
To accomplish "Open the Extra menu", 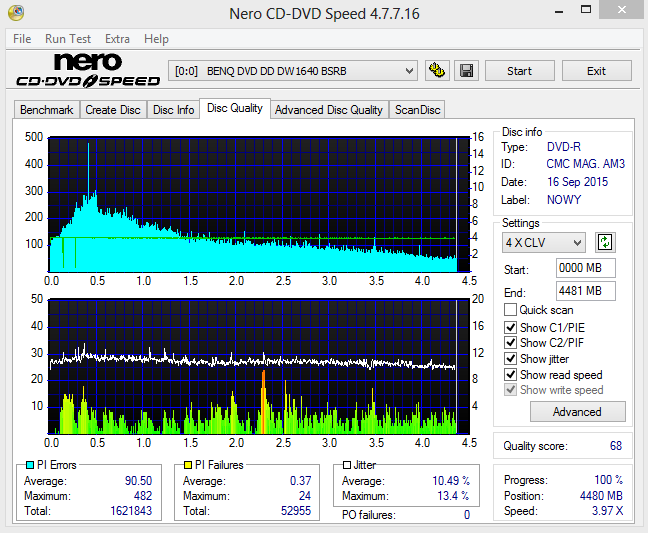I will [117, 39].
